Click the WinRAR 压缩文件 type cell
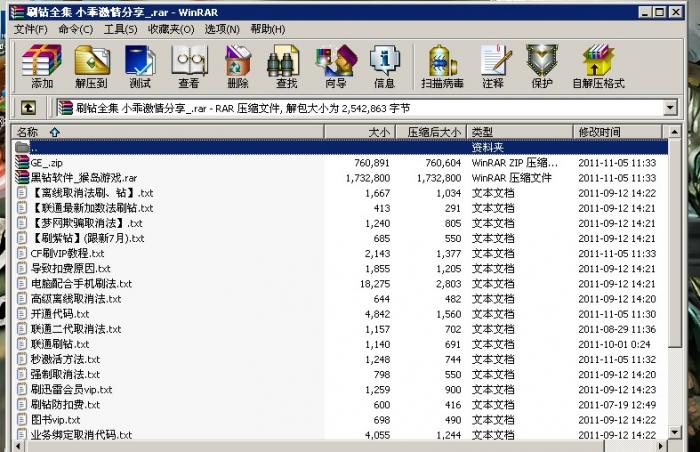This screenshot has height=452, width=700. point(512,178)
